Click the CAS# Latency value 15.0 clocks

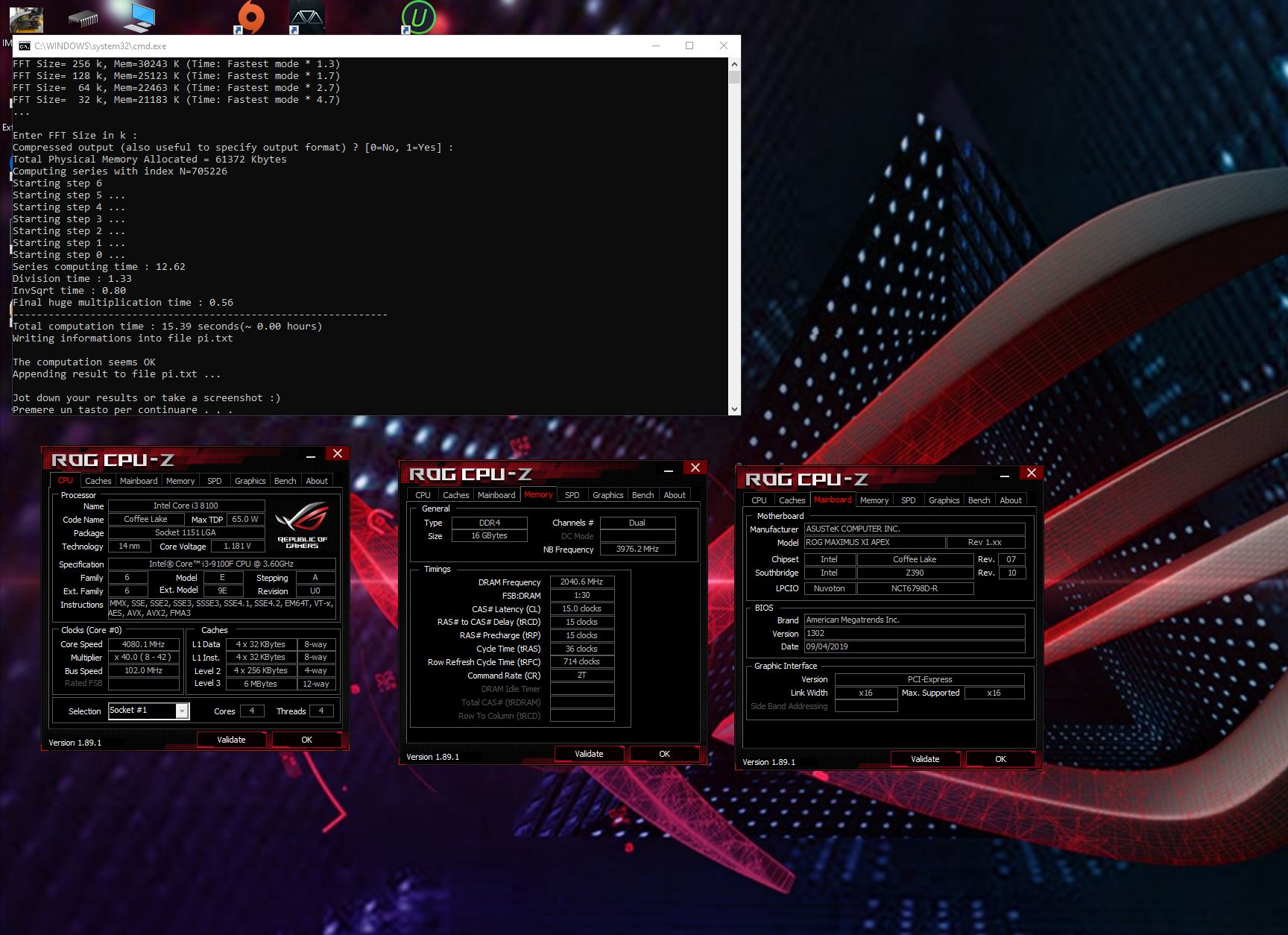582,608
